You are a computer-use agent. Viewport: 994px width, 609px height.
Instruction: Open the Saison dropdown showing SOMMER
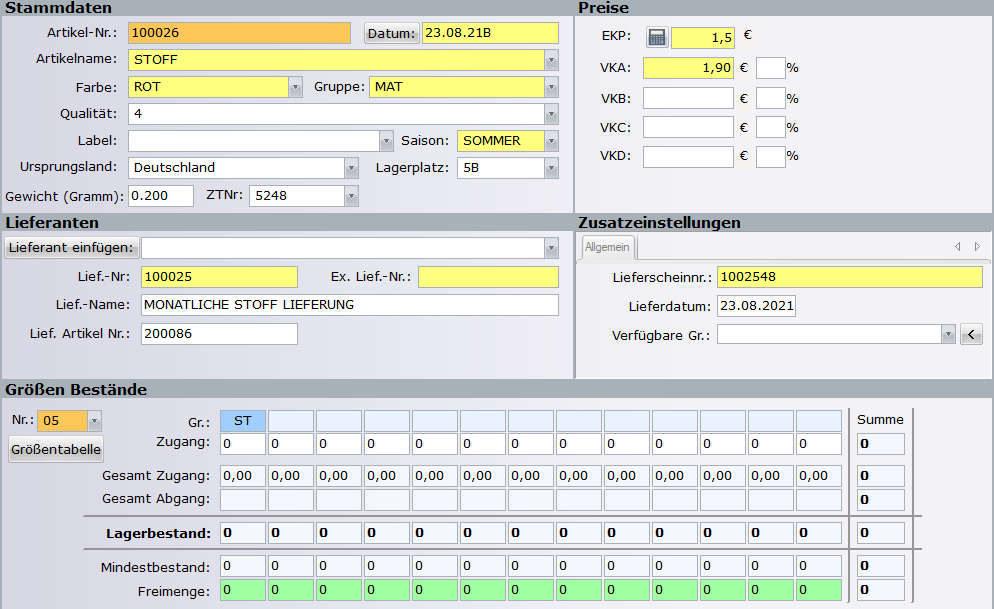[x=551, y=141]
